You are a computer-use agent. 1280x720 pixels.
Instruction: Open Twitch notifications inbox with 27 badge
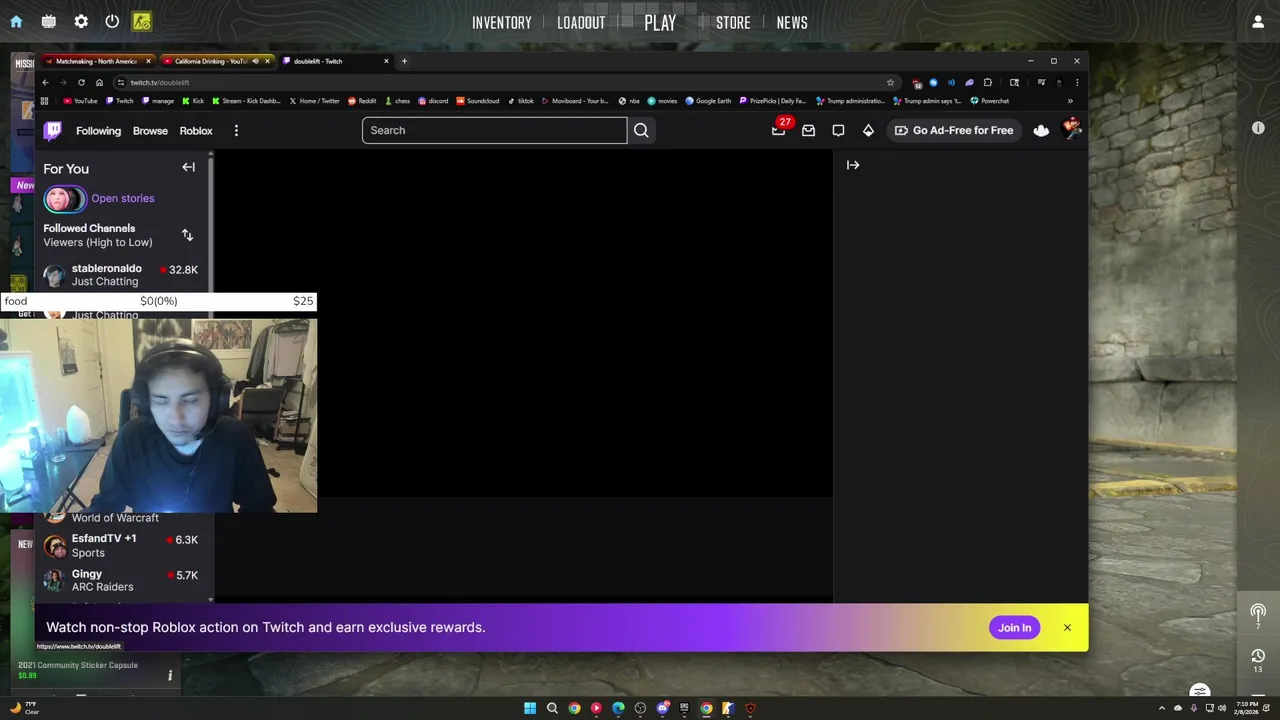[779, 130]
